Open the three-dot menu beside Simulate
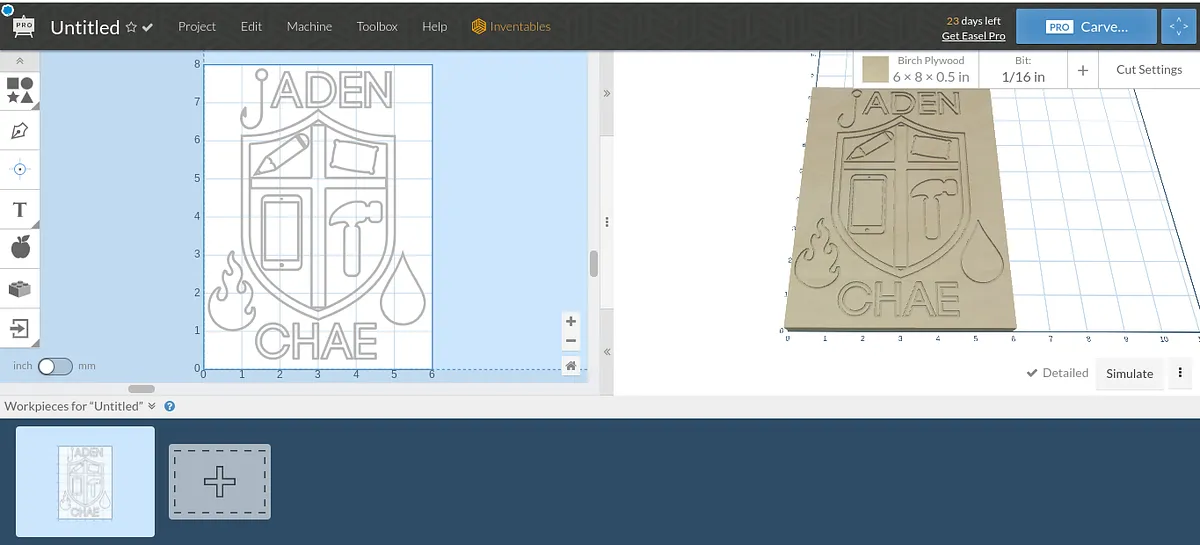 pos(1180,373)
